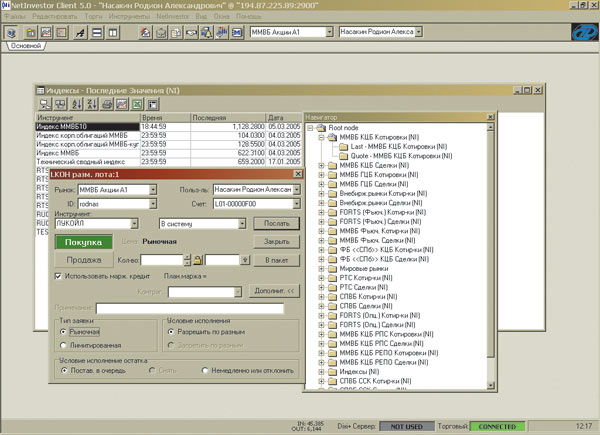The height and width of the screenshot is (435, 600).
Task: Select the 'Снять' radio option
Action: pyautogui.click(x=152, y=370)
